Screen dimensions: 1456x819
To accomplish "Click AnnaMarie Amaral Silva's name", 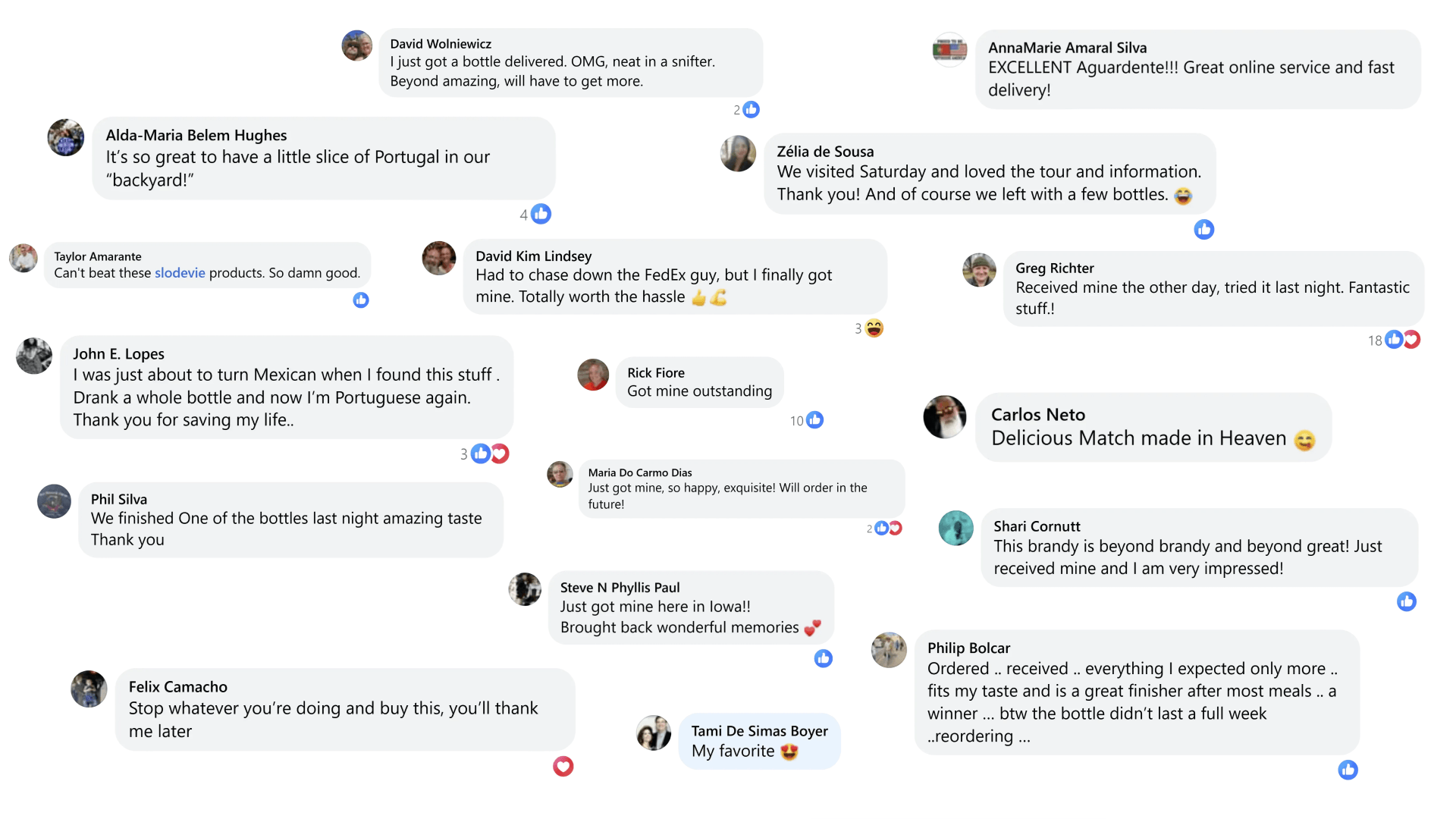I will 1067,48.
